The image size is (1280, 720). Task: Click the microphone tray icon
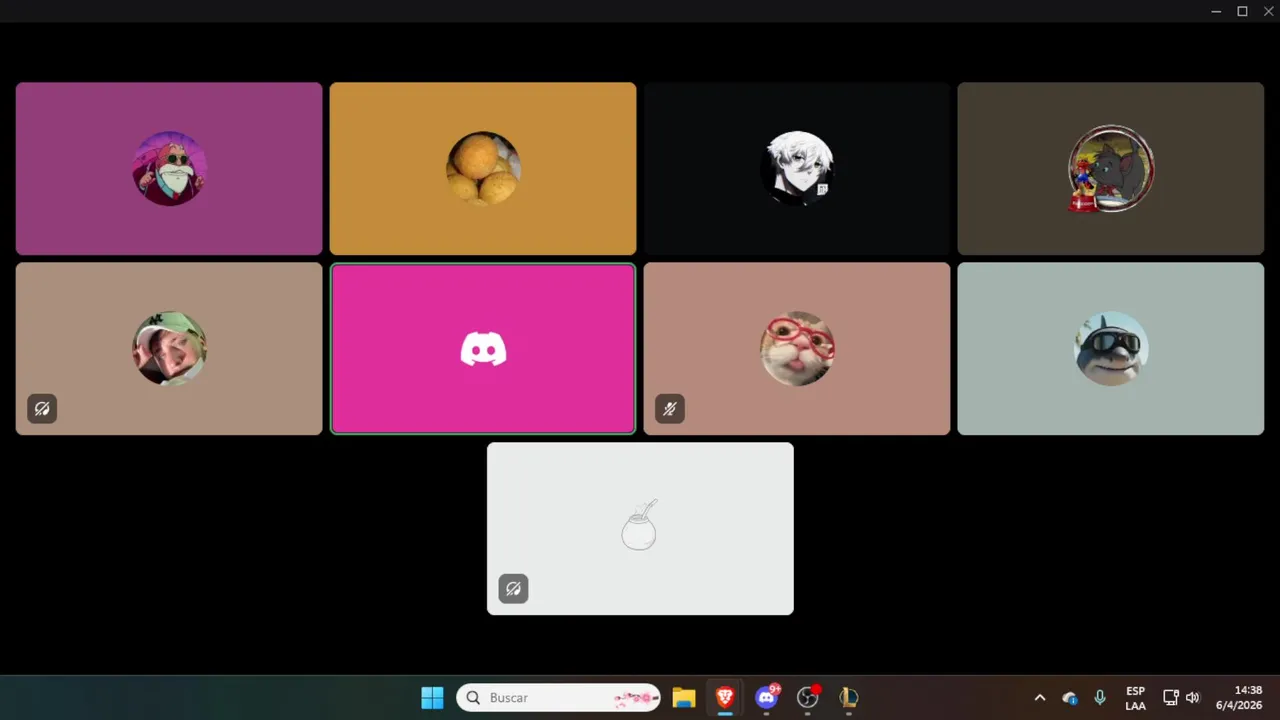1100,697
